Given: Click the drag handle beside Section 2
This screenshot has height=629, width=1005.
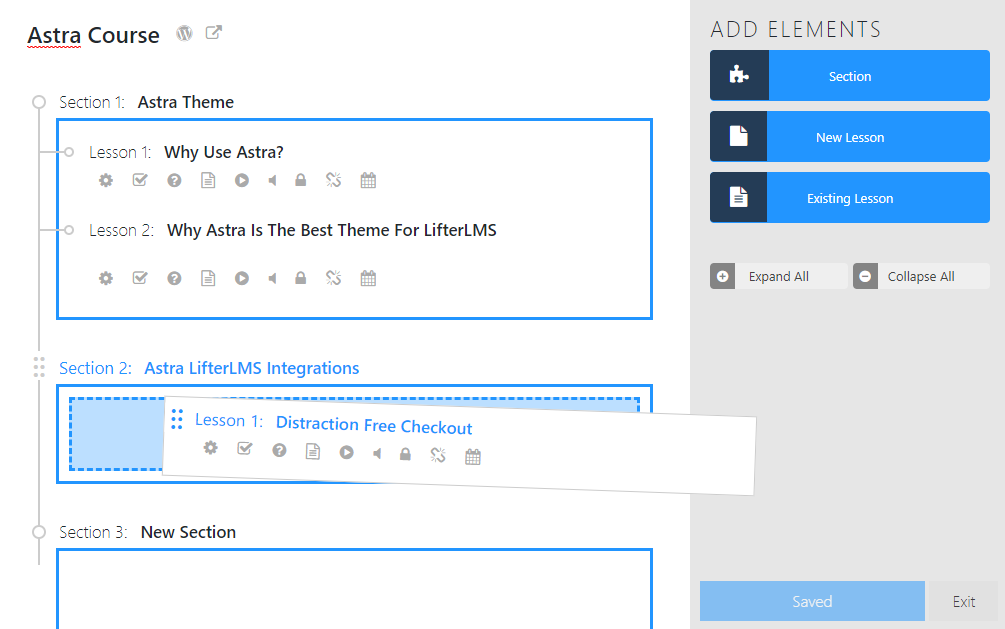Looking at the screenshot, I should click(39, 367).
